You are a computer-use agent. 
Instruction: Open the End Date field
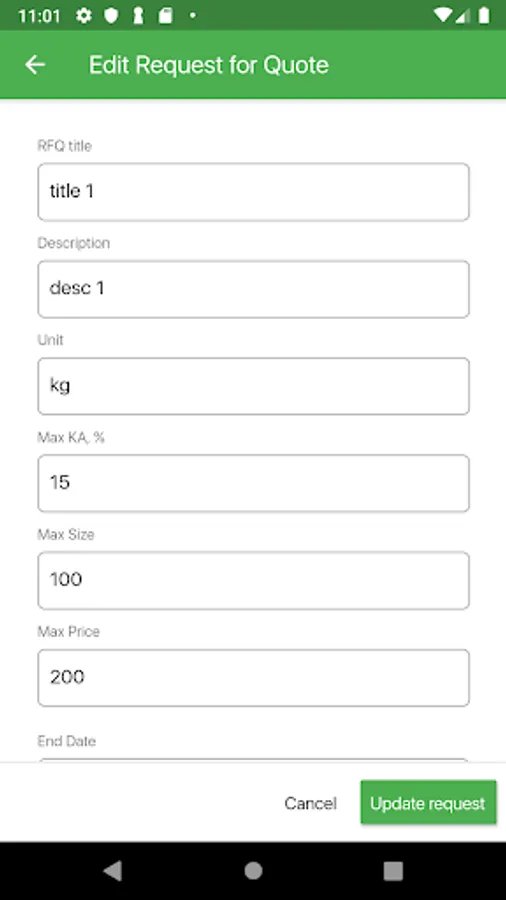[x=253, y=760]
